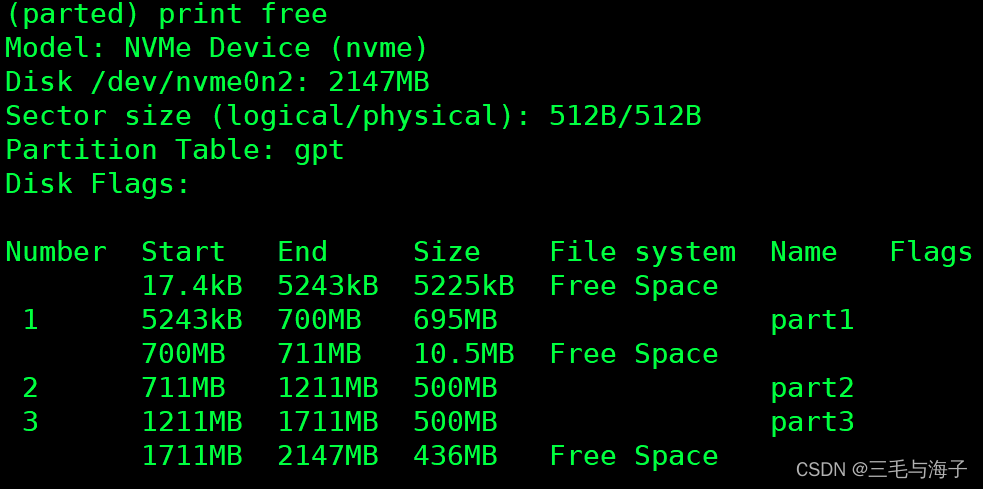This screenshot has height=489, width=983.
Task: Click the 'Size' column header
Action: click(x=447, y=252)
